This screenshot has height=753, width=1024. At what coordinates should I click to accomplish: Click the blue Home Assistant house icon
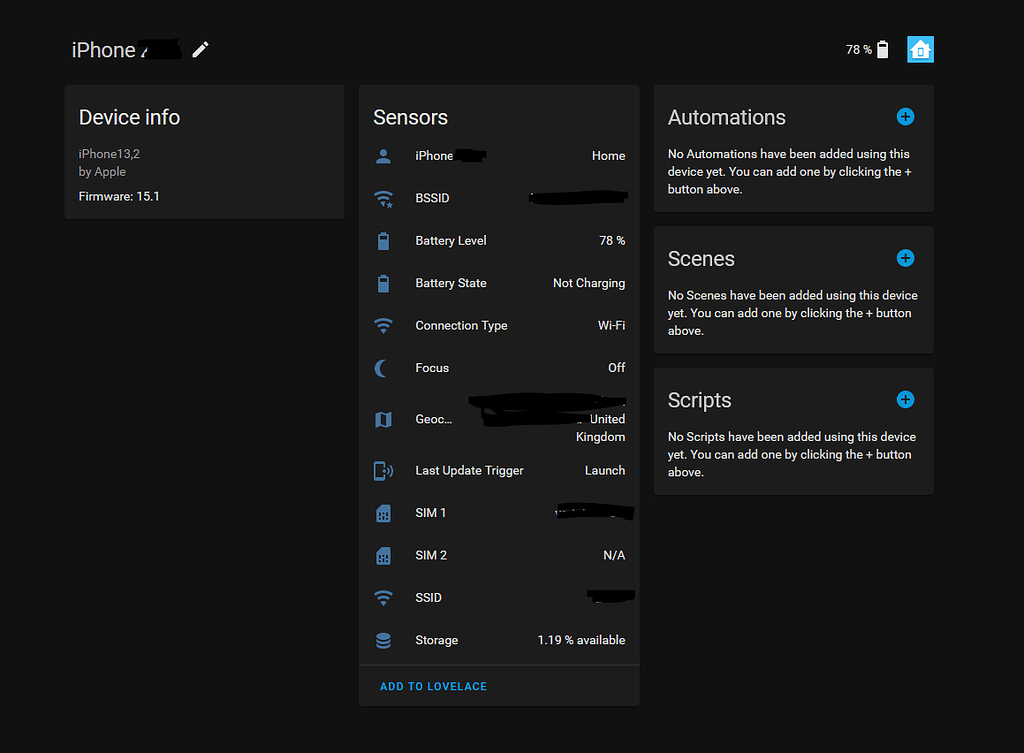coord(920,49)
